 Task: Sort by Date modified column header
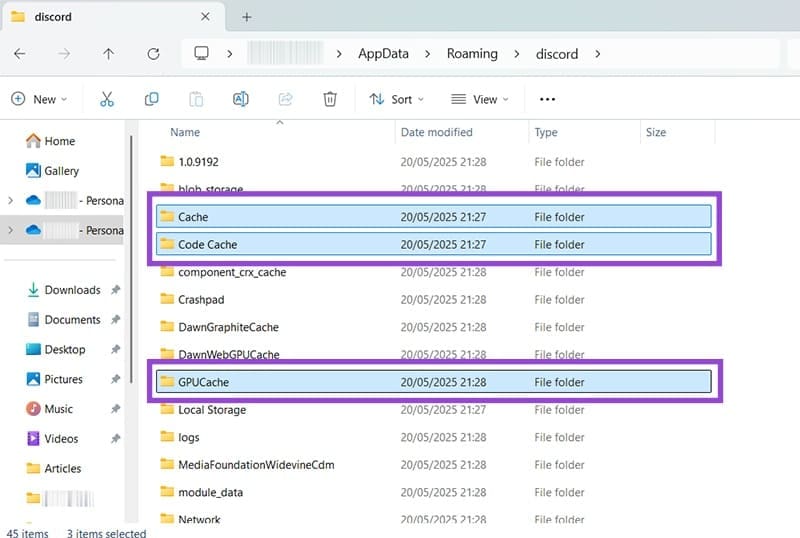436,132
